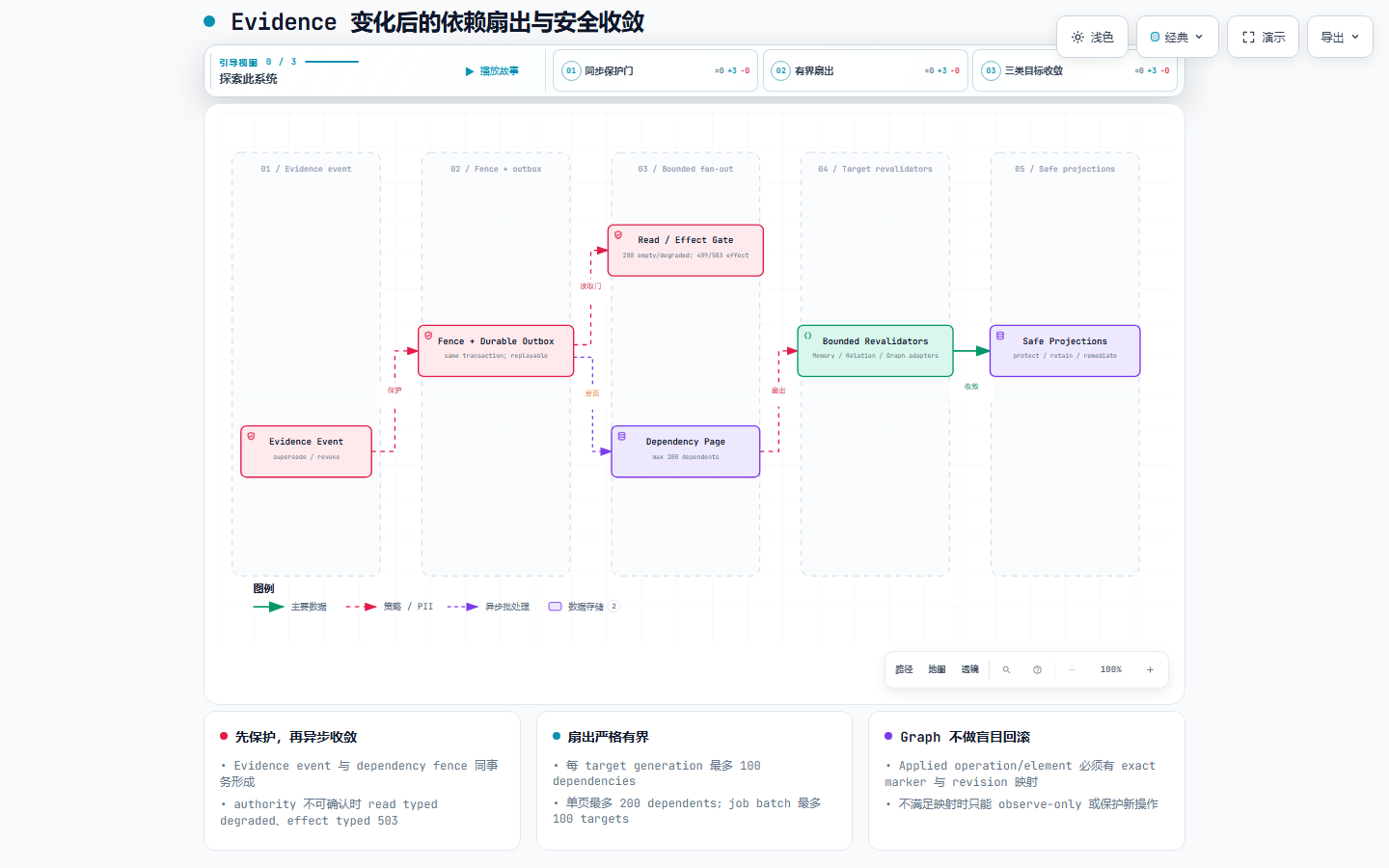Click the Graph 不做盲目回滚 card heading
The width and height of the screenshot is (1389, 868).
[965, 737]
